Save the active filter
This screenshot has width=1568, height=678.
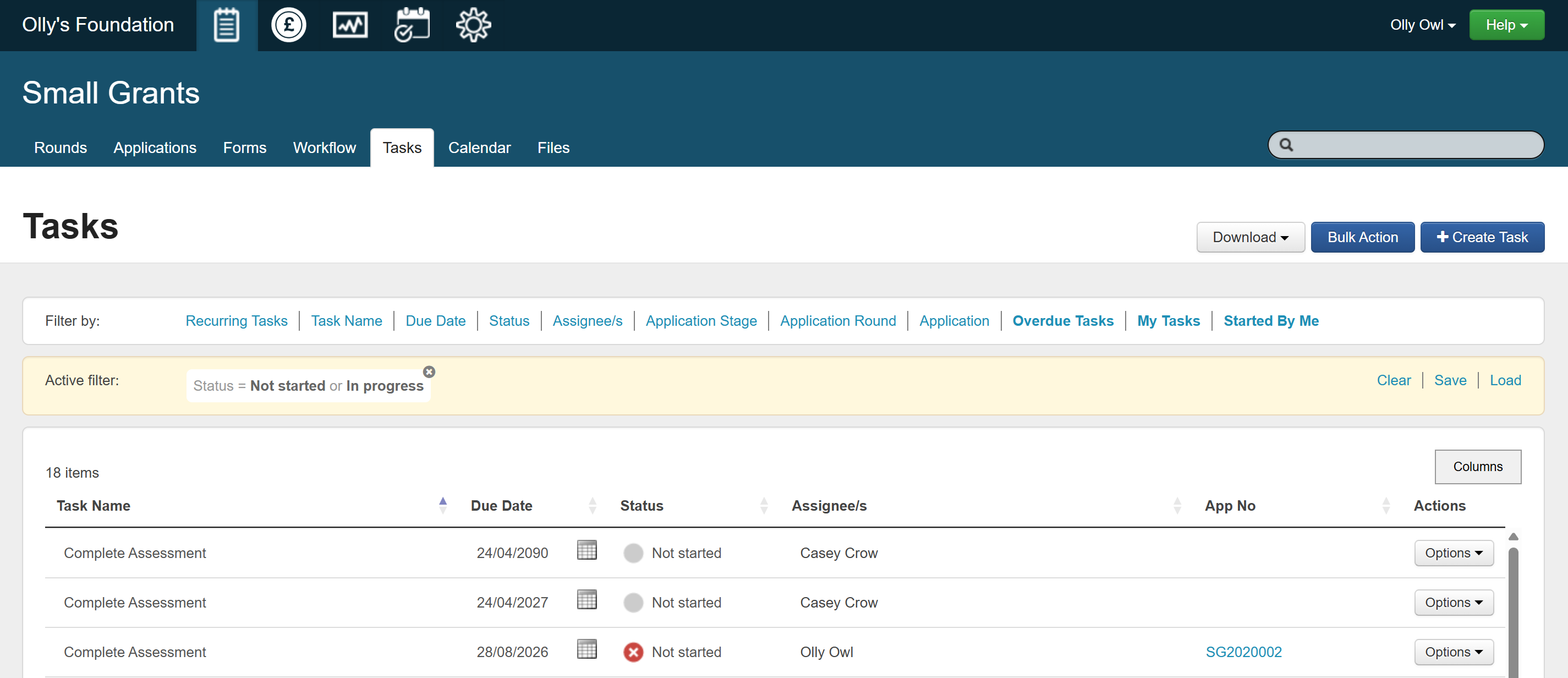pyautogui.click(x=1450, y=380)
